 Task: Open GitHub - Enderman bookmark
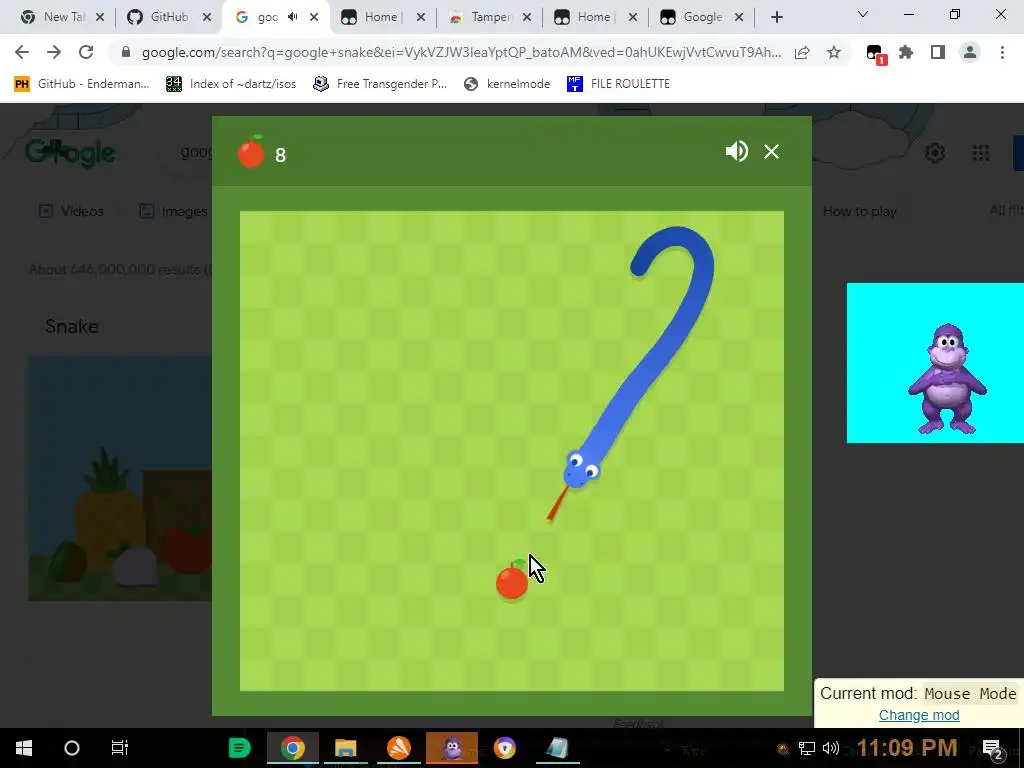[x=82, y=84]
